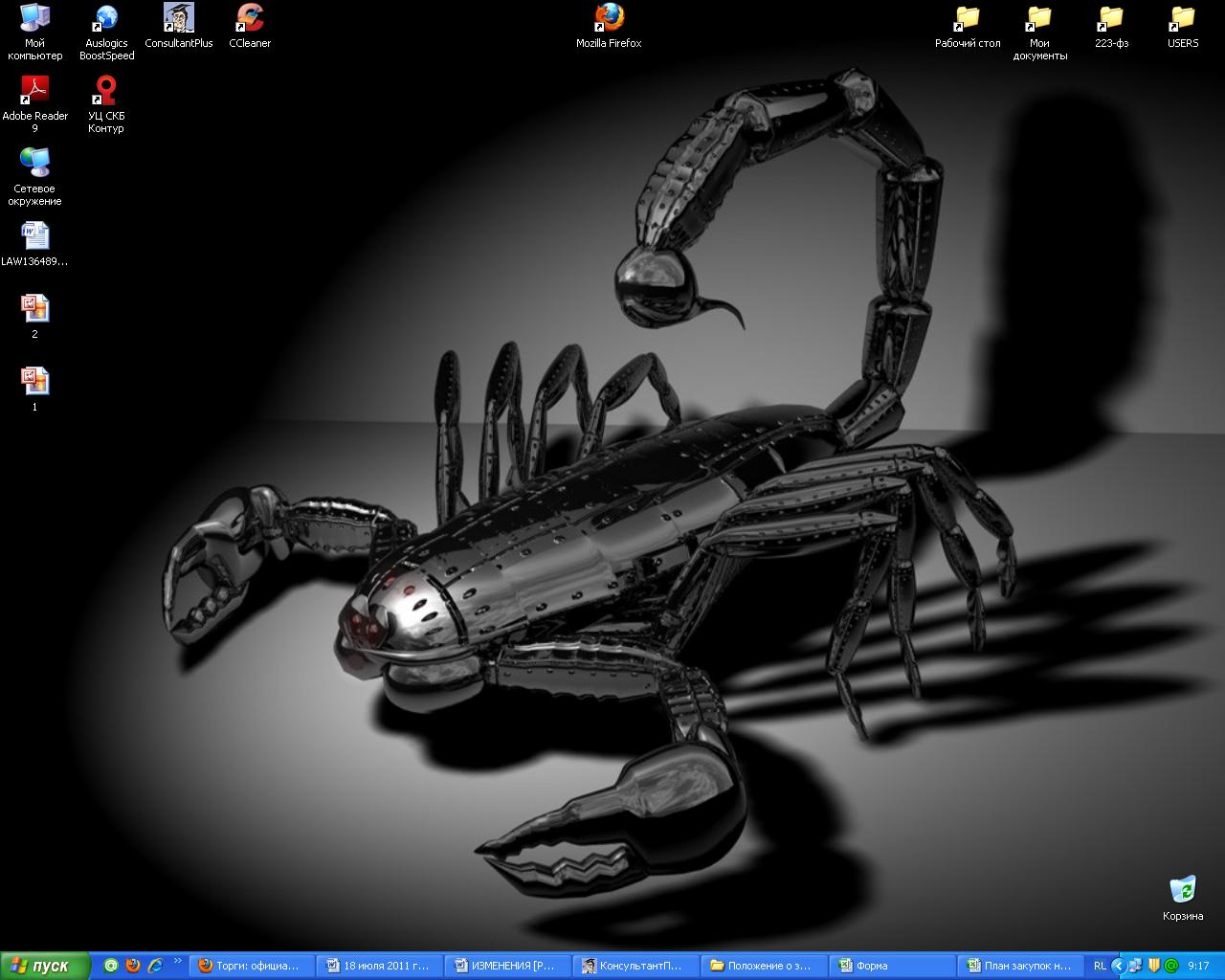This screenshot has width=1225, height=980.
Task: Open the Корзина recycle bin
Action: pyautogui.click(x=1183, y=892)
